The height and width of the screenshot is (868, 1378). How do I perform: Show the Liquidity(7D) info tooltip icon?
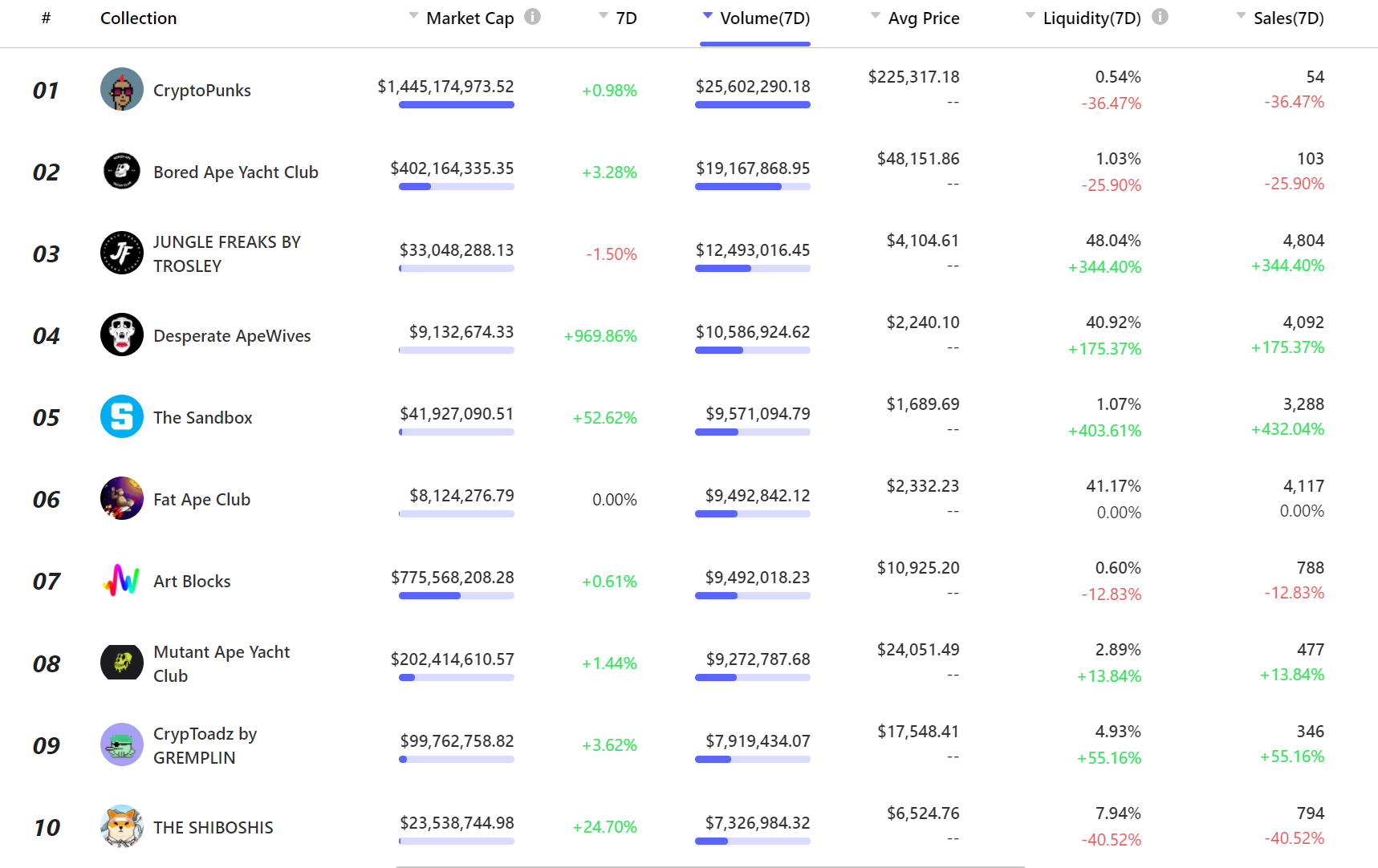pyautogui.click(x=1160, y=17)
